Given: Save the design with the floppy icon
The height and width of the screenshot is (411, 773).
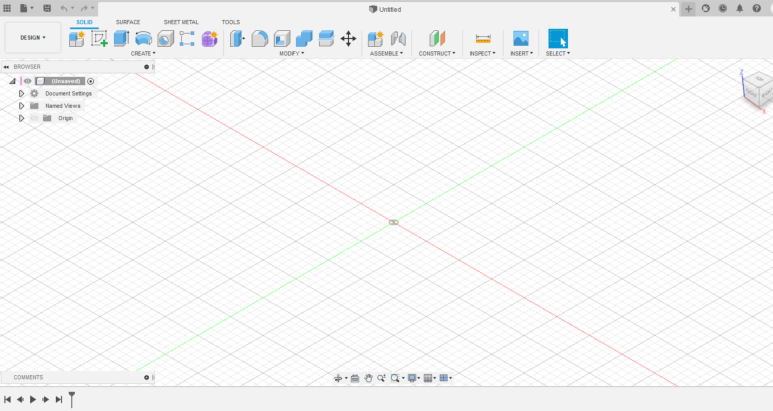Looking at the screenshot, I should pyautogui.click(x=47, y=8).
